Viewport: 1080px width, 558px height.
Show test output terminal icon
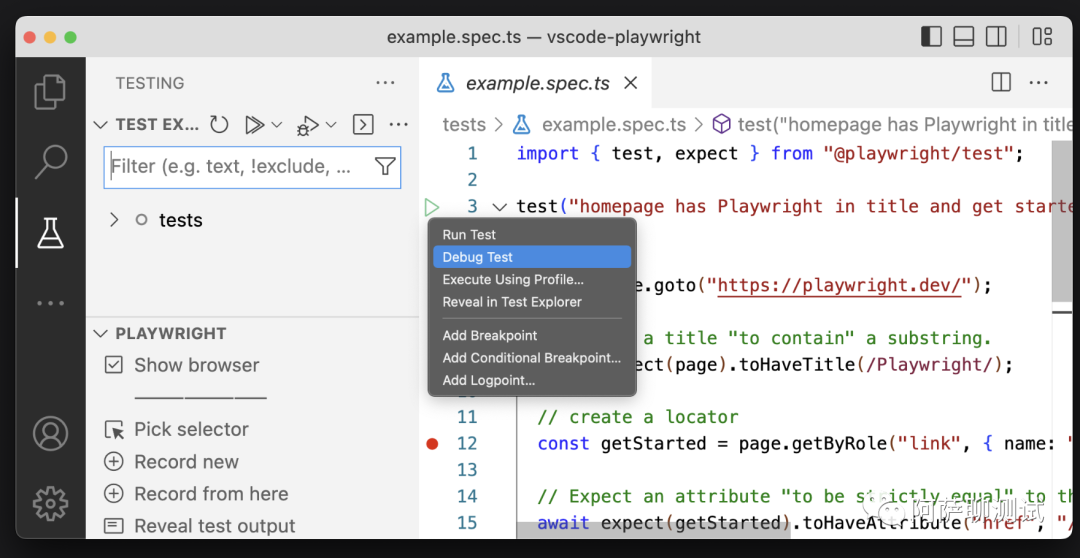click(x=363, y=125)
